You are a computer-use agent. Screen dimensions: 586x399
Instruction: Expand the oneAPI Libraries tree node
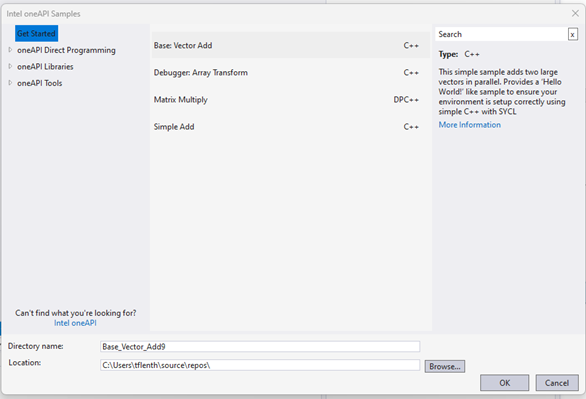[10, 66]
